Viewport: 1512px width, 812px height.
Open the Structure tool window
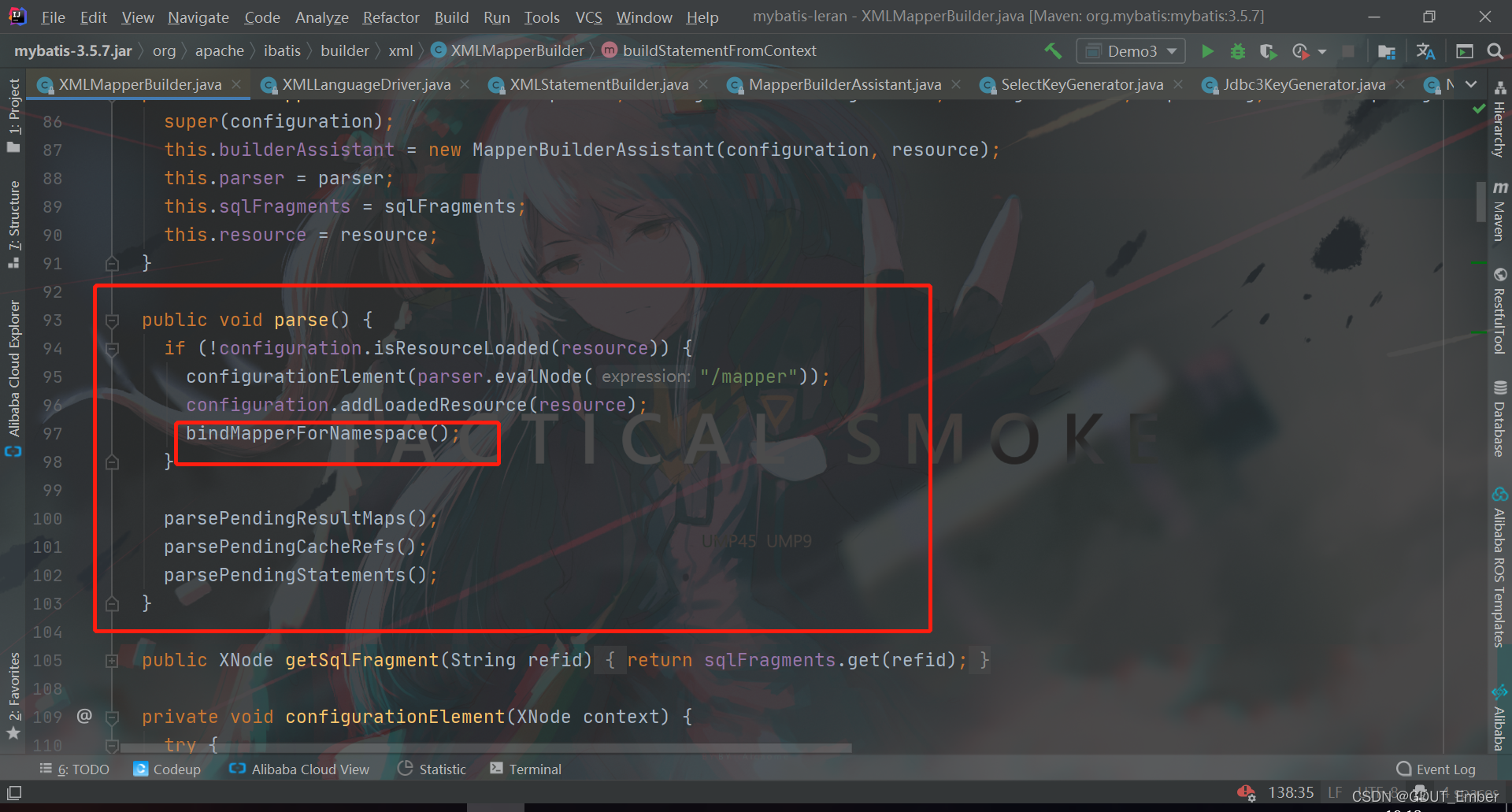(x=13, y=224)
